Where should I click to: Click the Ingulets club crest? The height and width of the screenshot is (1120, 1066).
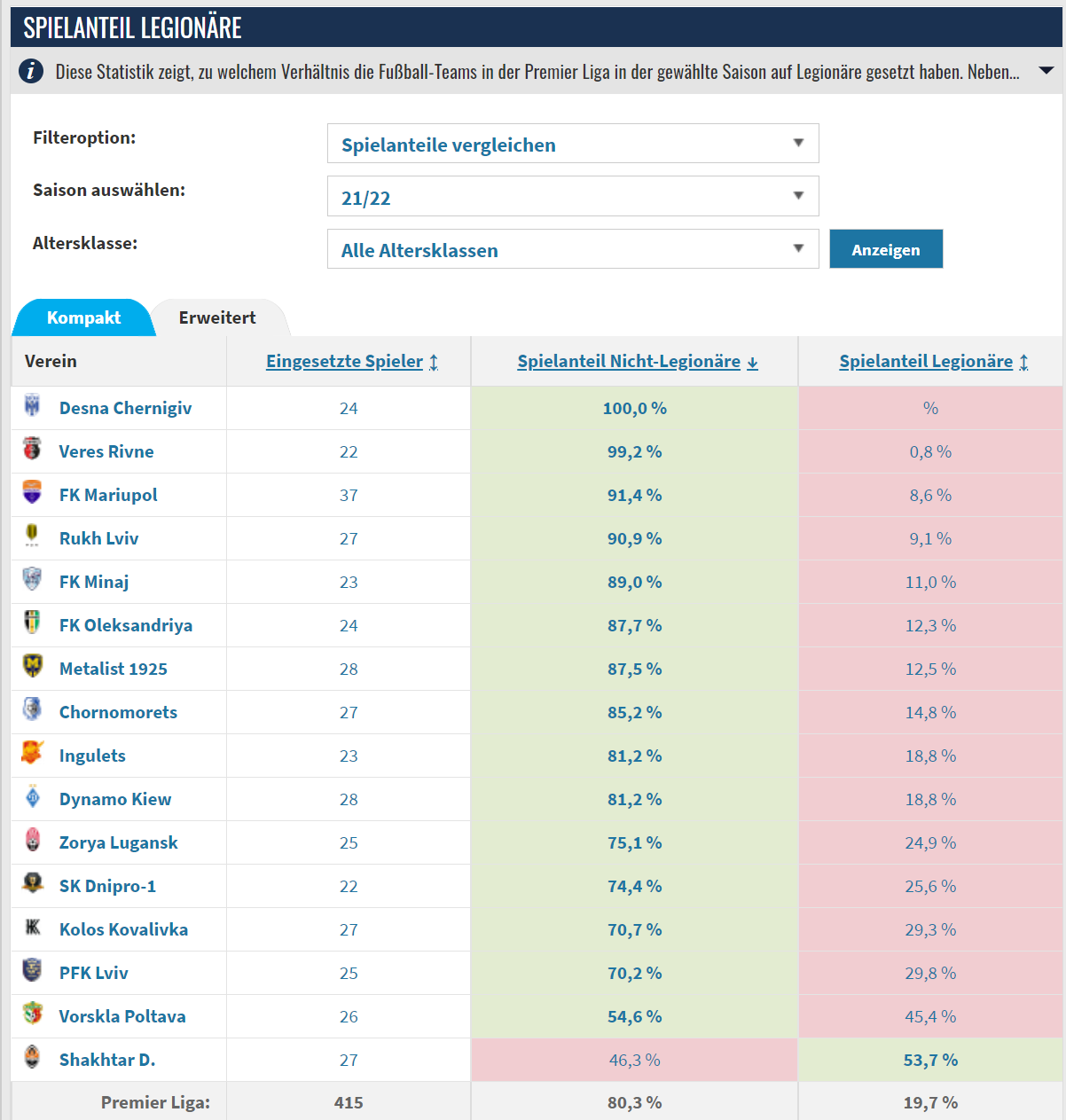click(x=32, y=753)
